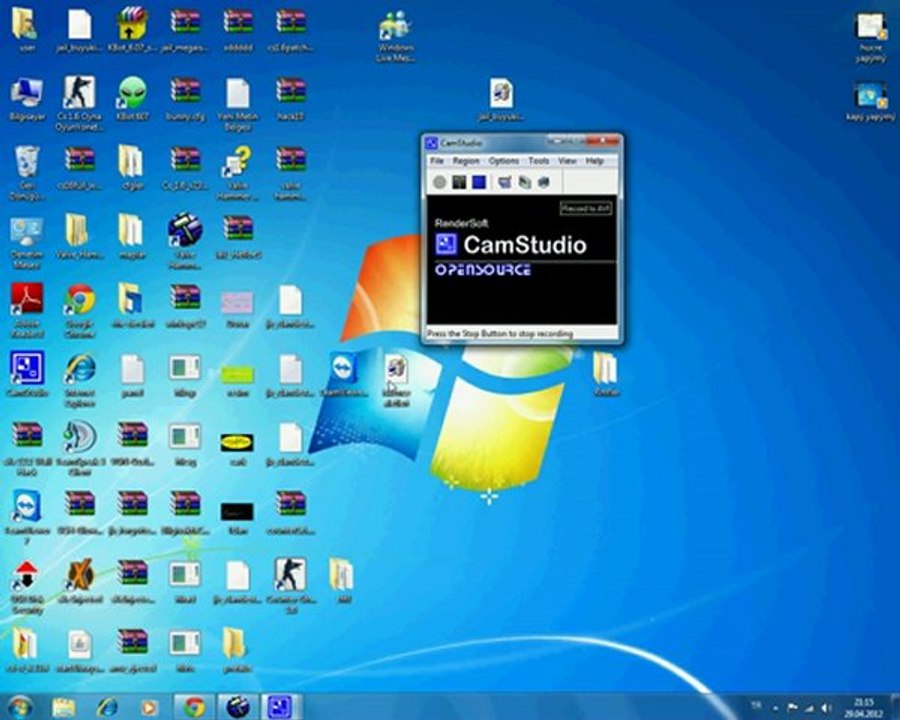This screenshot has height=720, width=900.
Task: Switch to CamStudio in the taskbar
Action: (x=281, y=707)
